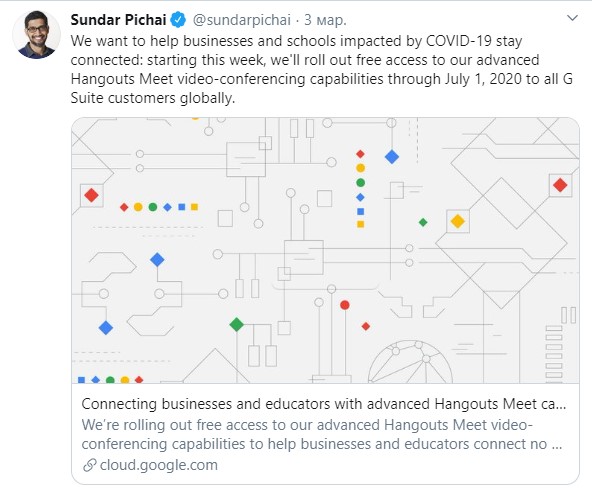Open the circuit-pattern link card image
This screenshot has height=495, width=592.
(x=325, y=250)
